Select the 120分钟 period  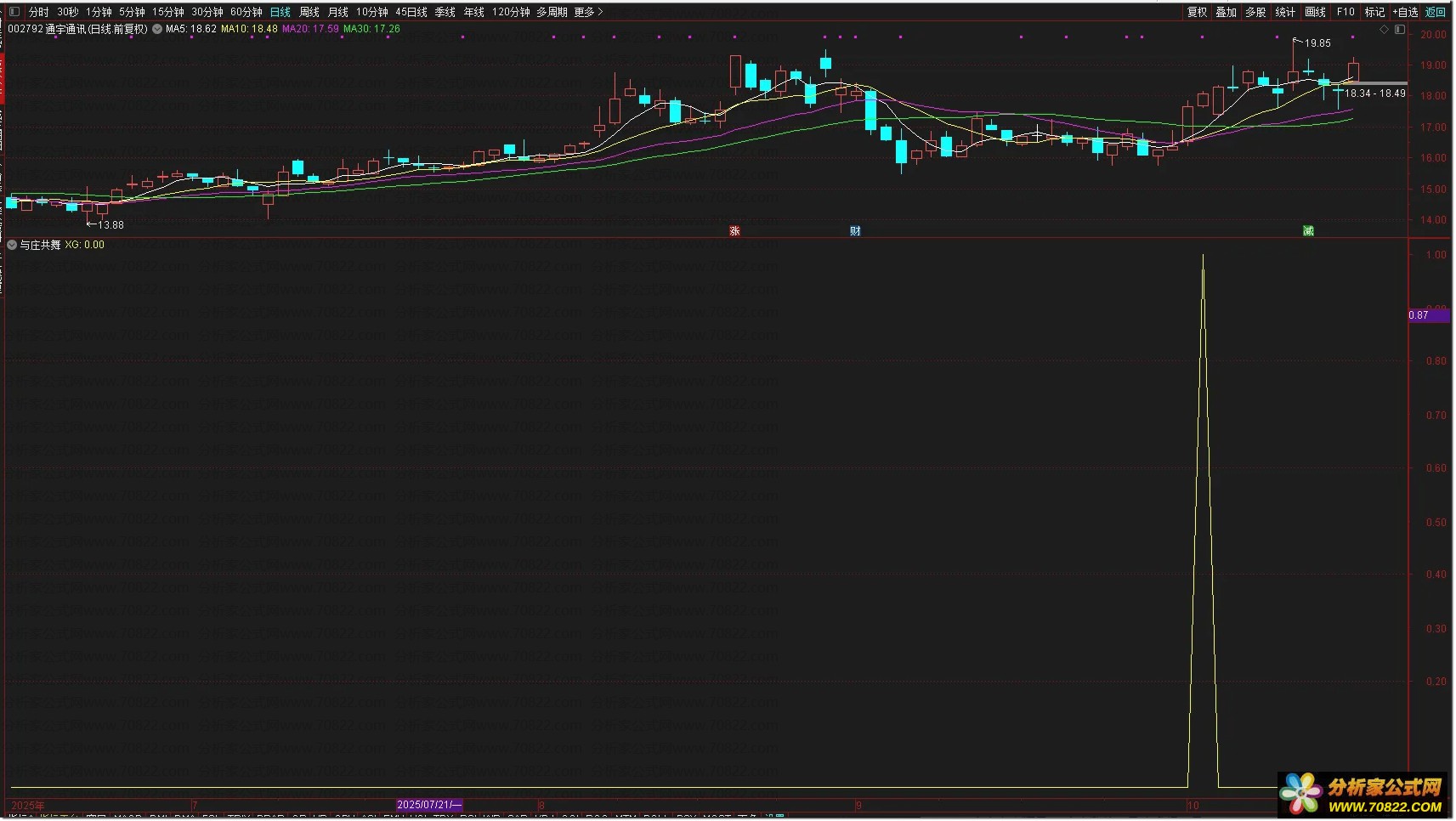(x=511, y=12)
